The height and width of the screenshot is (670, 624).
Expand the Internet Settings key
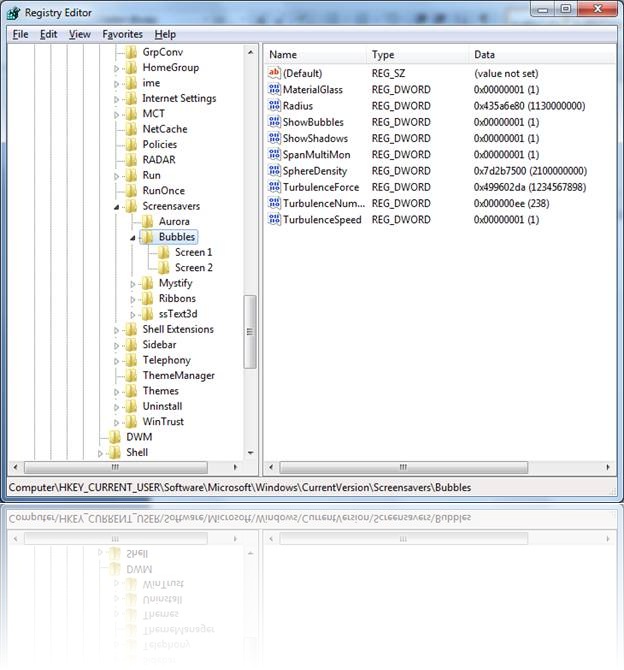(116, 99)
